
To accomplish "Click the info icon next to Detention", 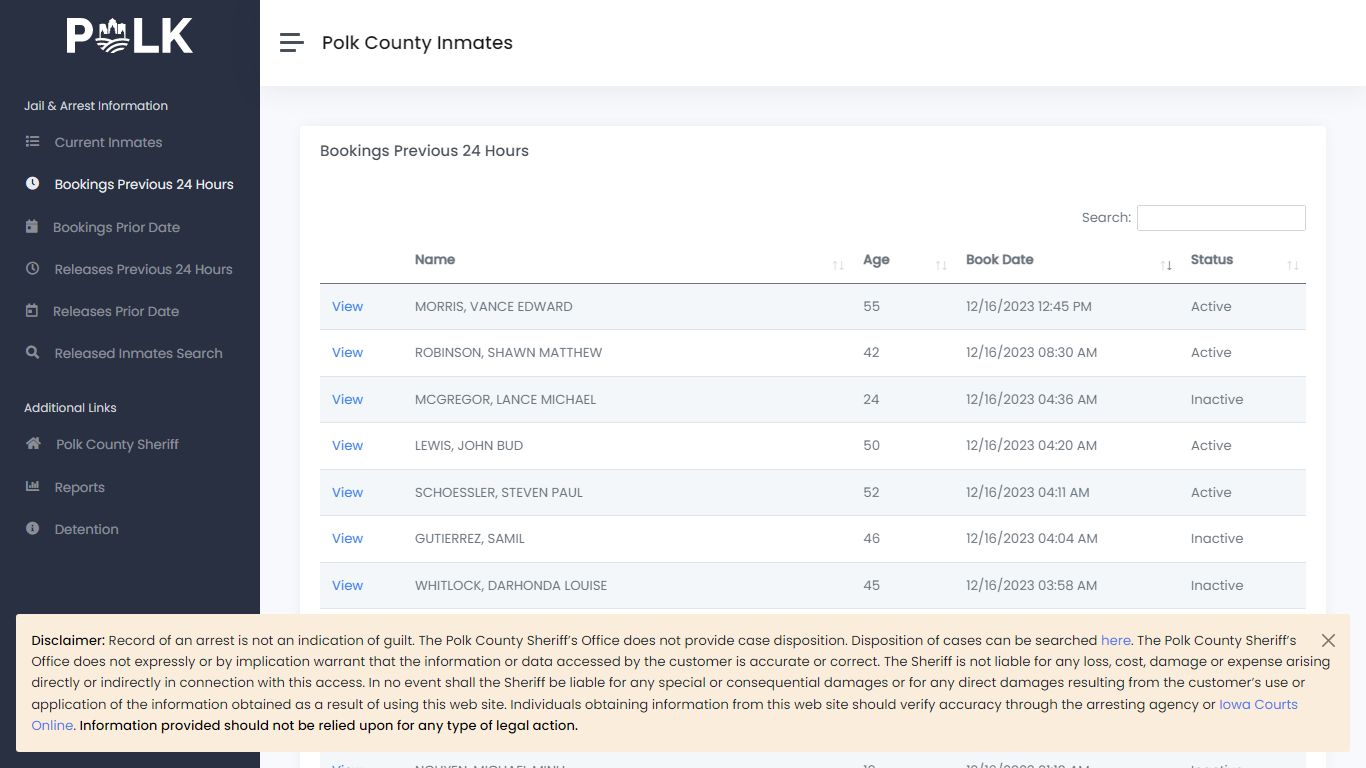I will pos(33,529).
